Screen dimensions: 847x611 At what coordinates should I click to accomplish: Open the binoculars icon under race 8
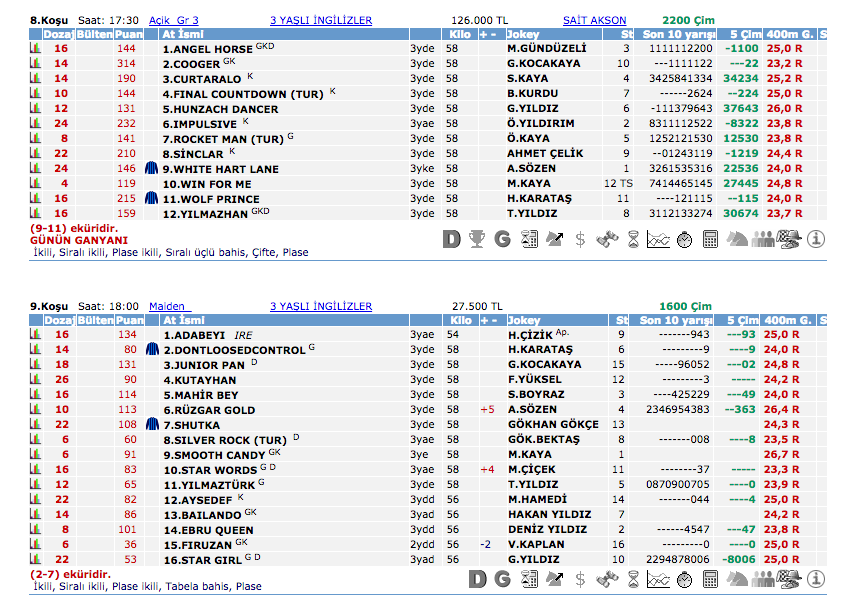pos(606,239)
